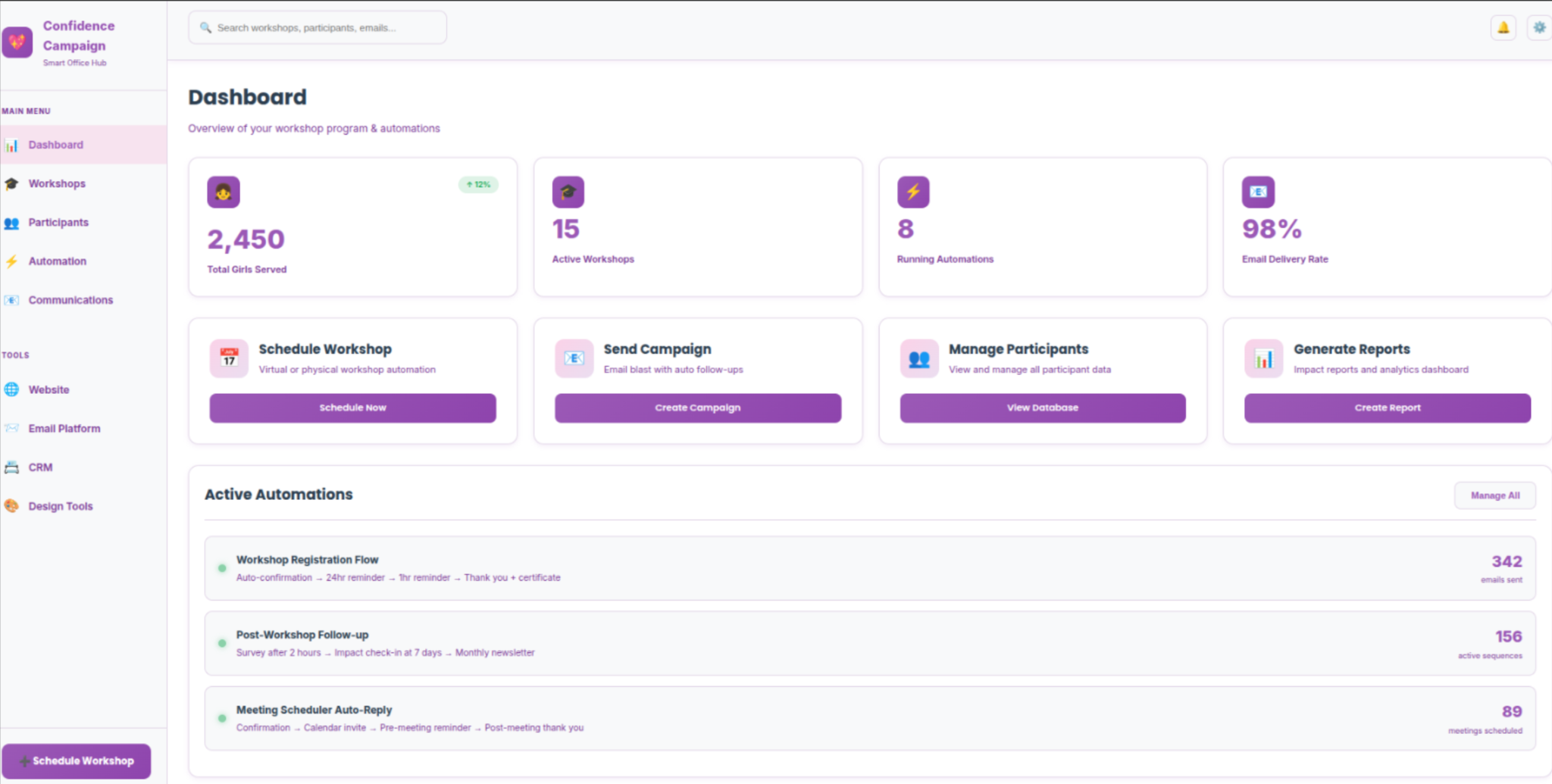Click the 342 emails sent count

tap(1507, 561)
